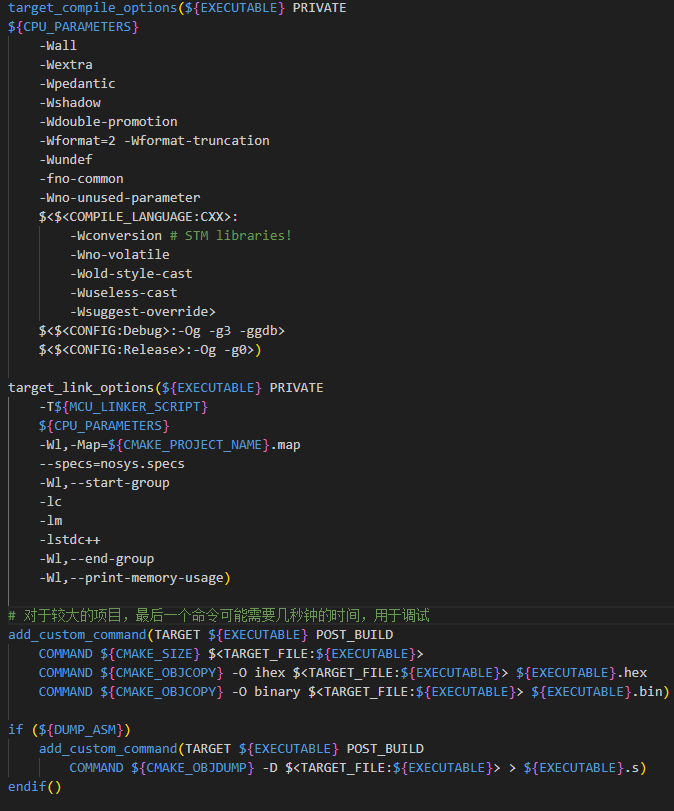Click the CONFIG:Release generator expression line
The width and height of the screenshot is (674, 811).
150,350
